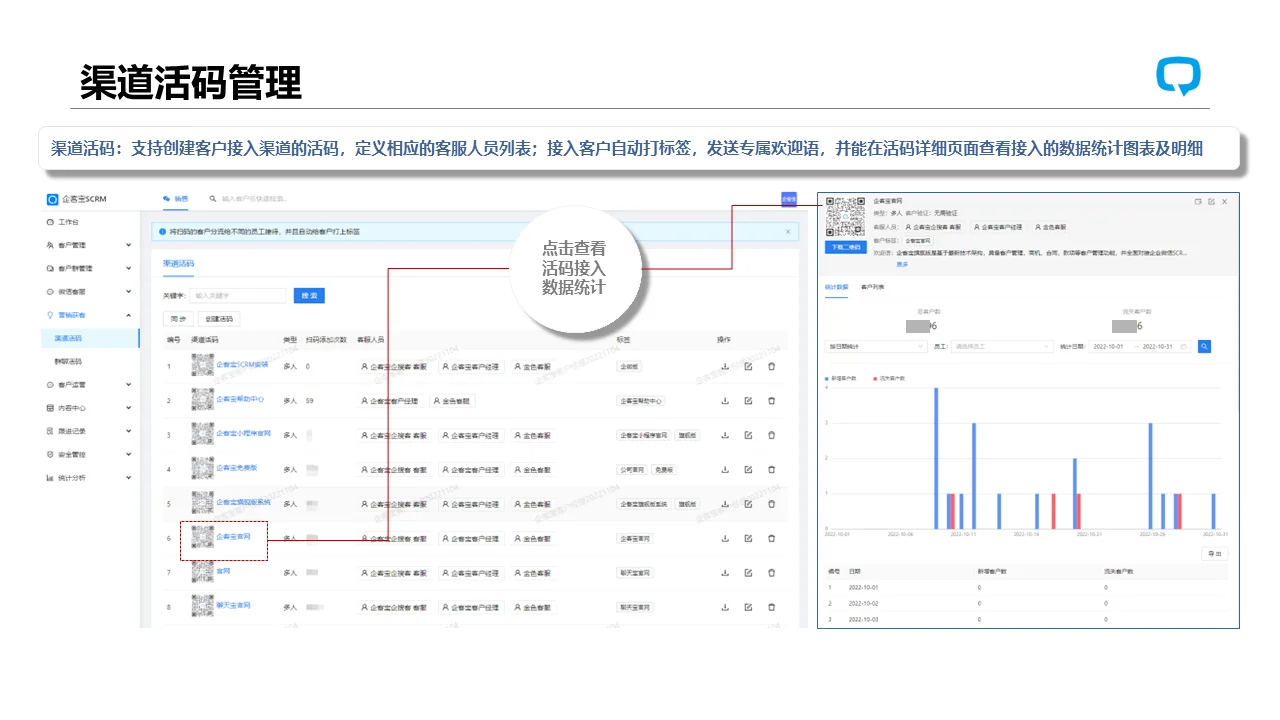The width and height of the screenshot is (1280, 720).
Task: Download QR code for 企客宝旗舰版系统 row
Action: point(725,504)
